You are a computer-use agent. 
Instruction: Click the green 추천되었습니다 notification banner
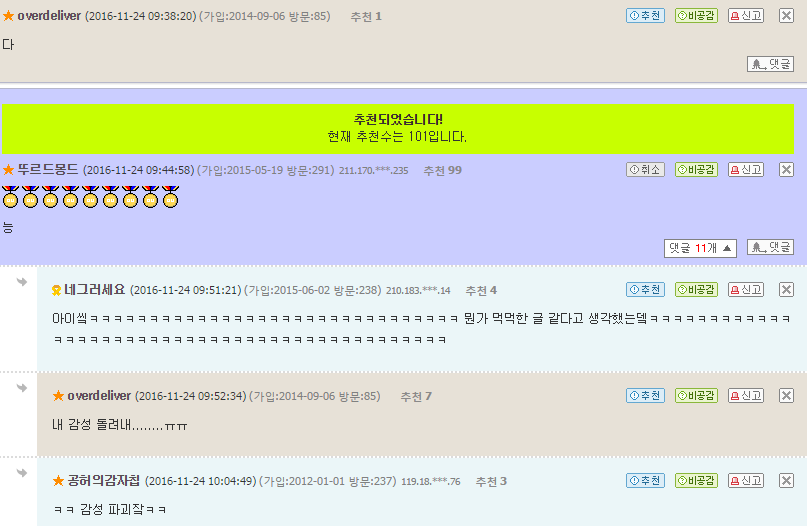pos(398,129)
